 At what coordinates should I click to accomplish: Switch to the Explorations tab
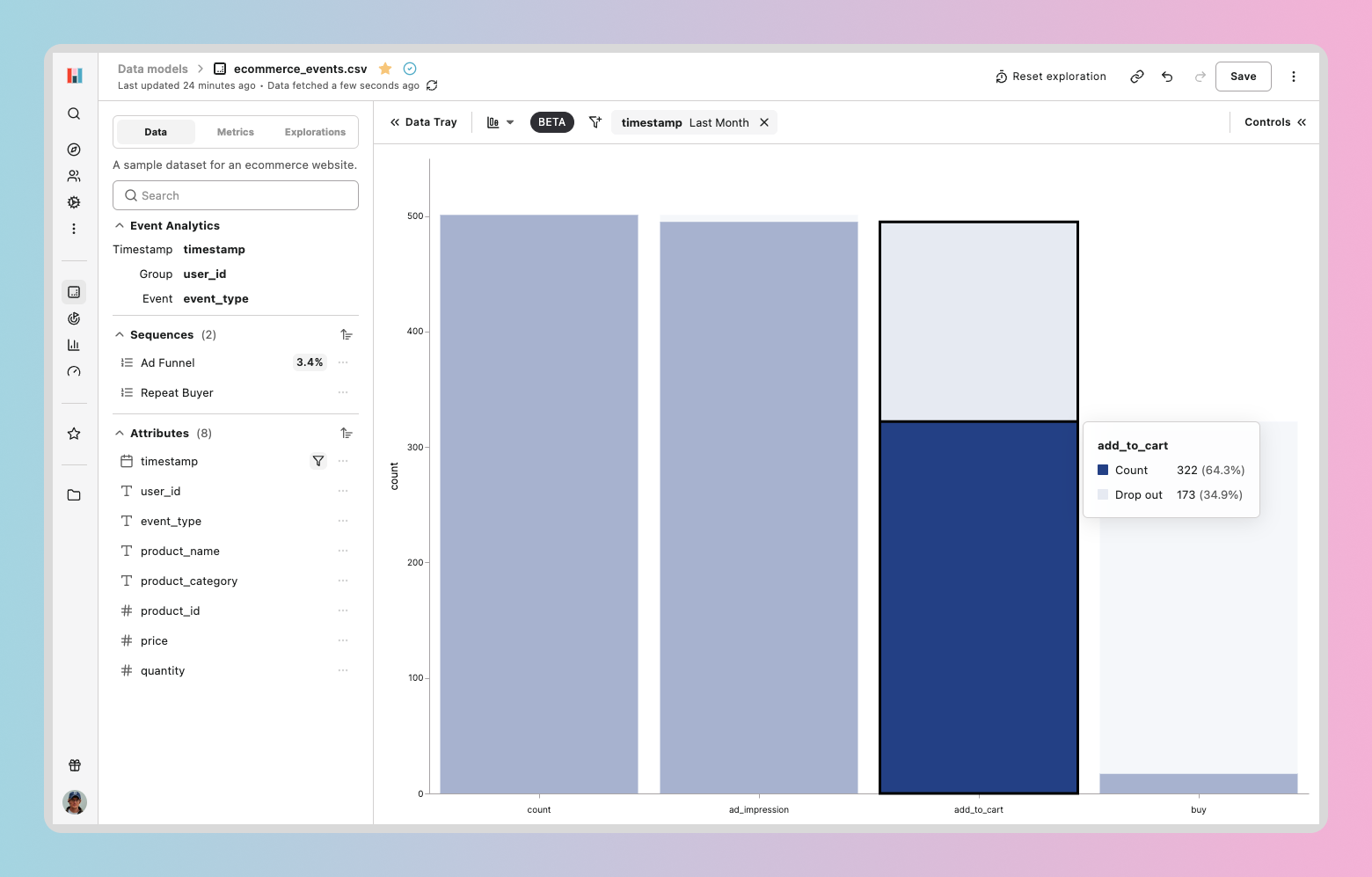(315, 132)
